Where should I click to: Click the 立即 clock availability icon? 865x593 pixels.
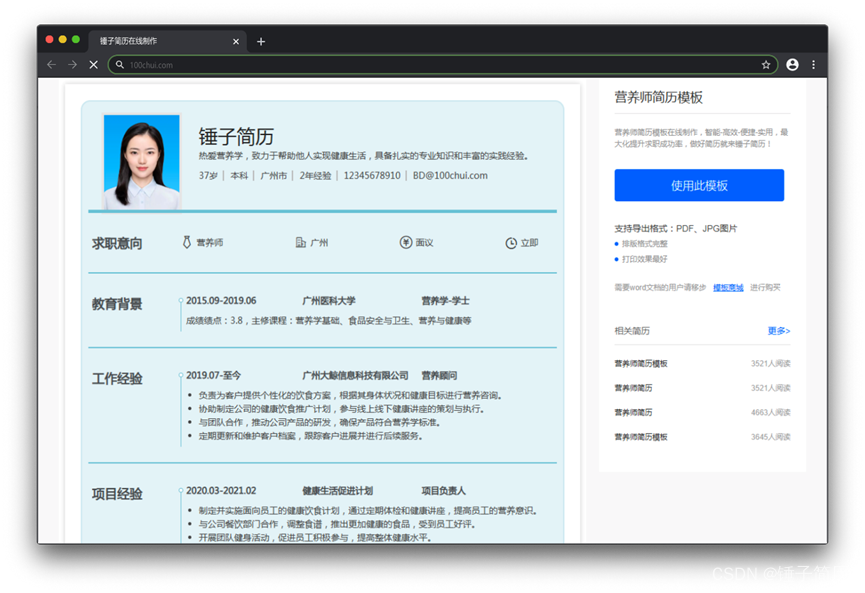click(511, 243)
